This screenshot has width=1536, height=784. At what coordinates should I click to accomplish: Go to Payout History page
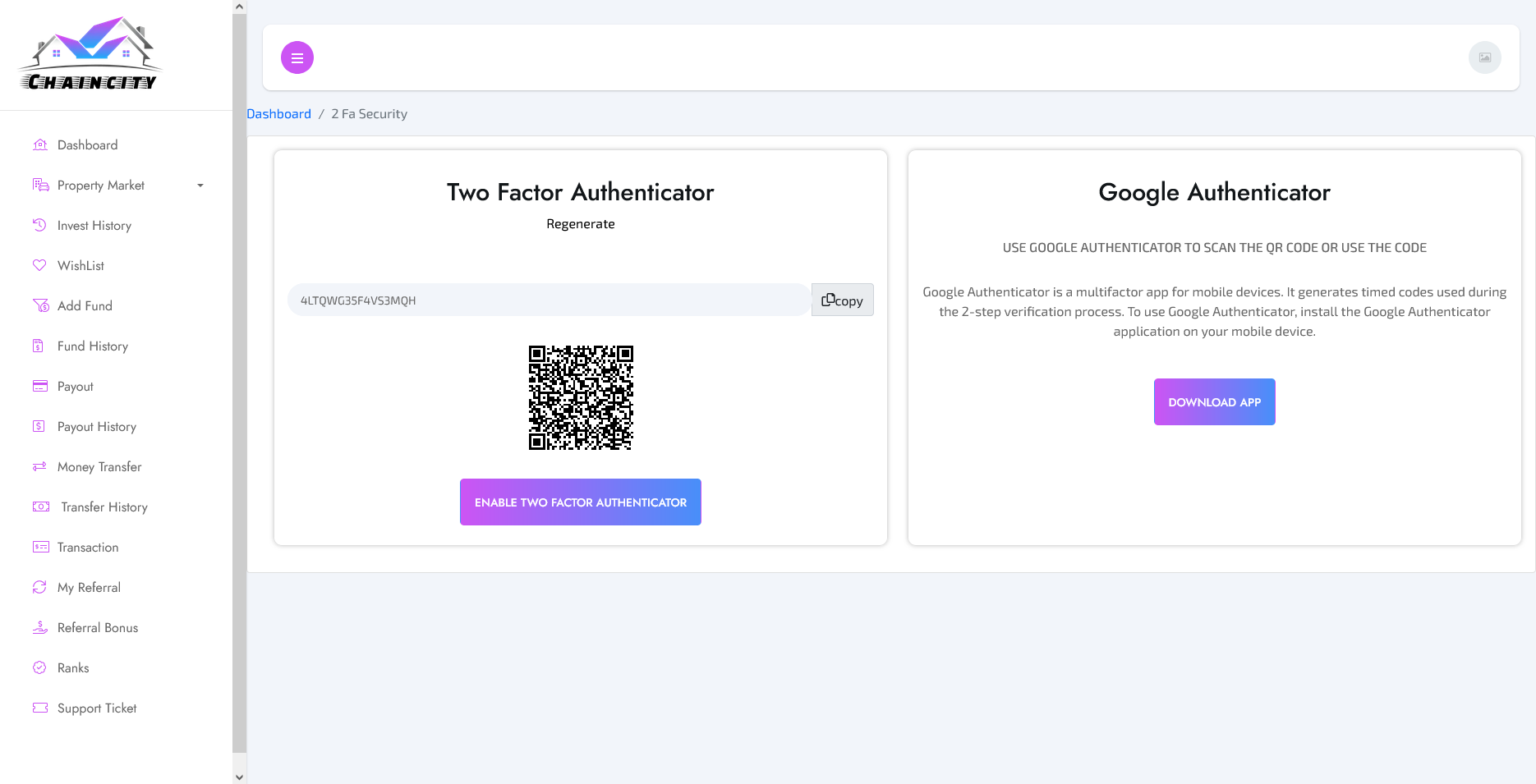[x=97, y=427]
